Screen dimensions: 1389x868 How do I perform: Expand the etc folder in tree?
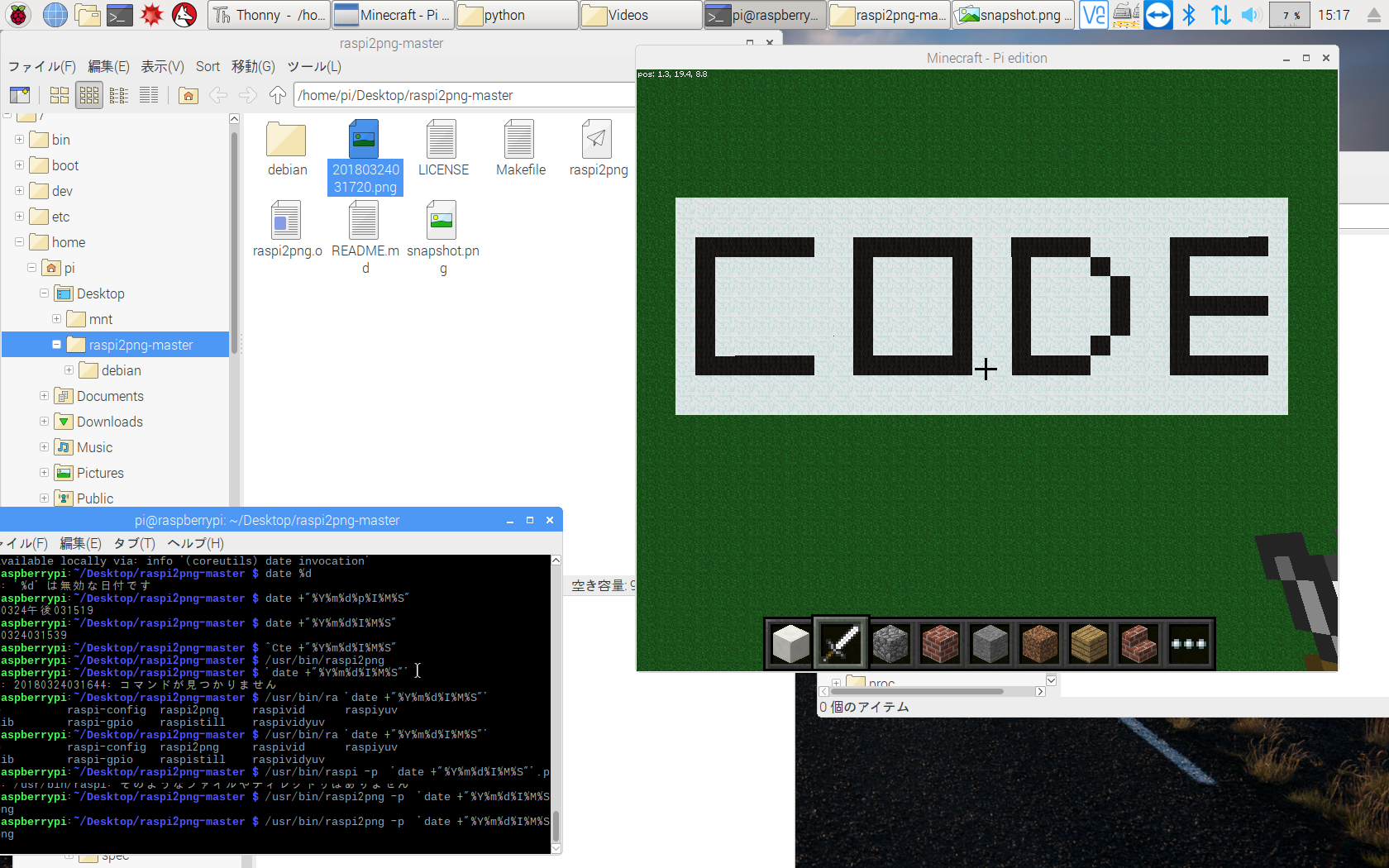(19, 217)
